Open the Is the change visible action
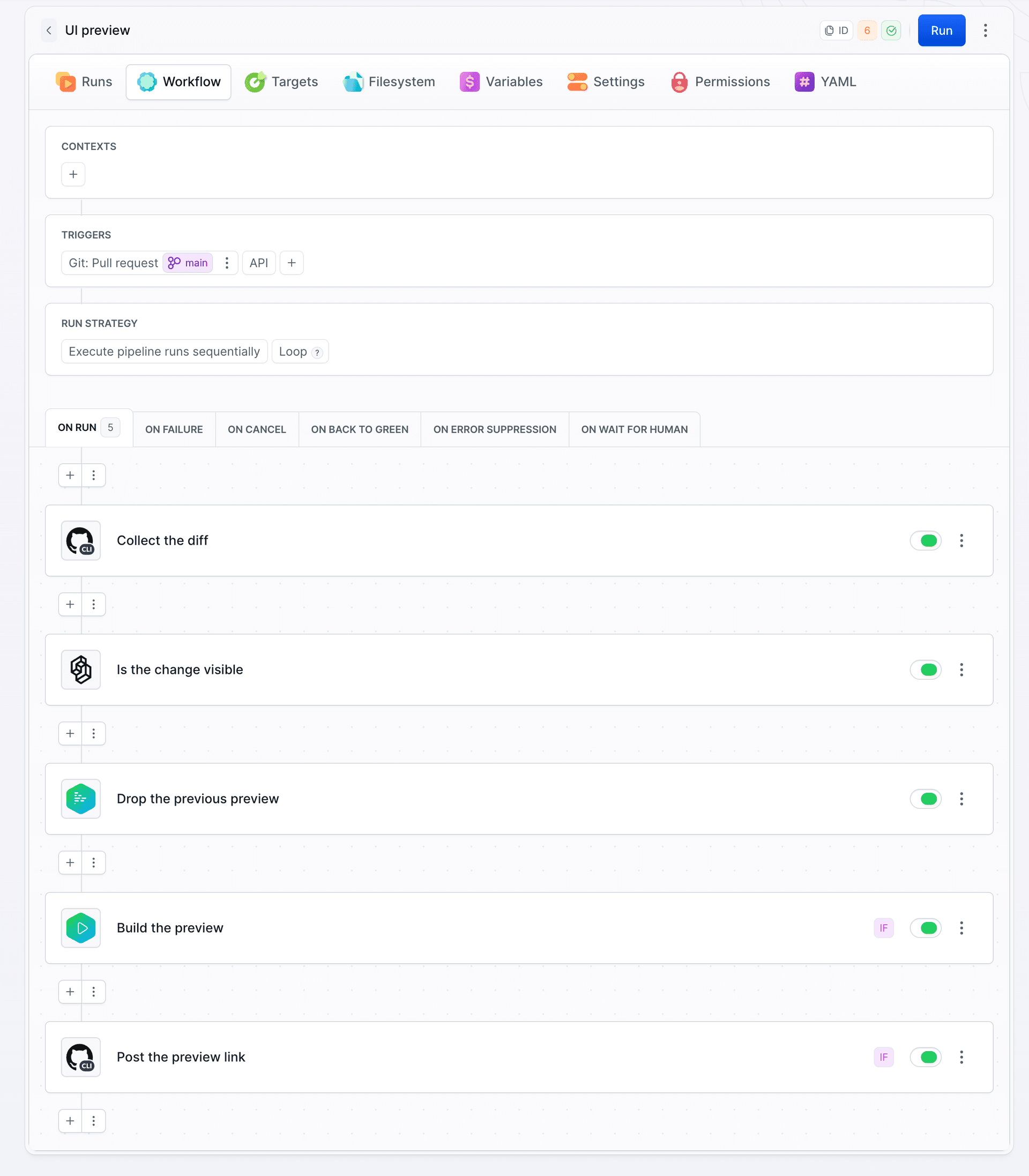The width and height of the screenshot is (1029, 1176). pos(519,669)
